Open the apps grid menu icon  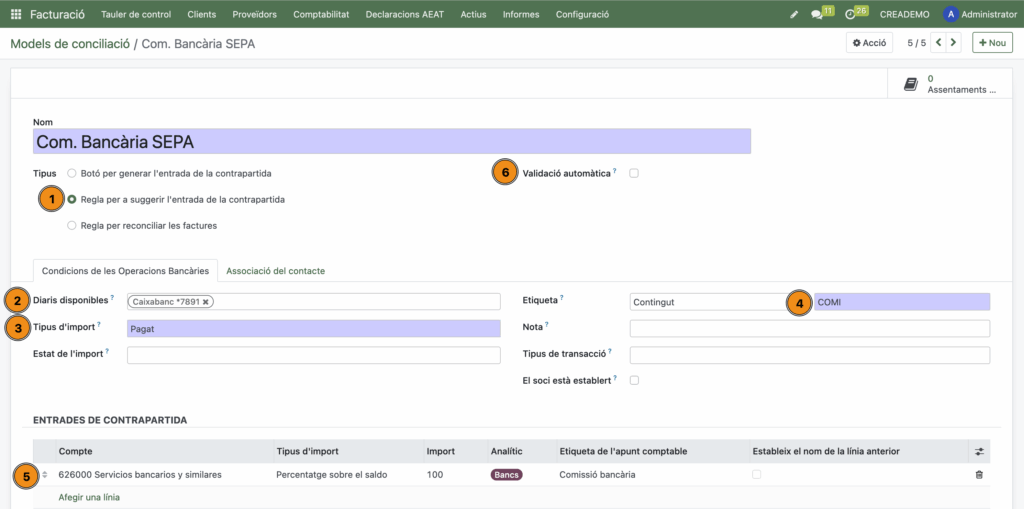15,14
